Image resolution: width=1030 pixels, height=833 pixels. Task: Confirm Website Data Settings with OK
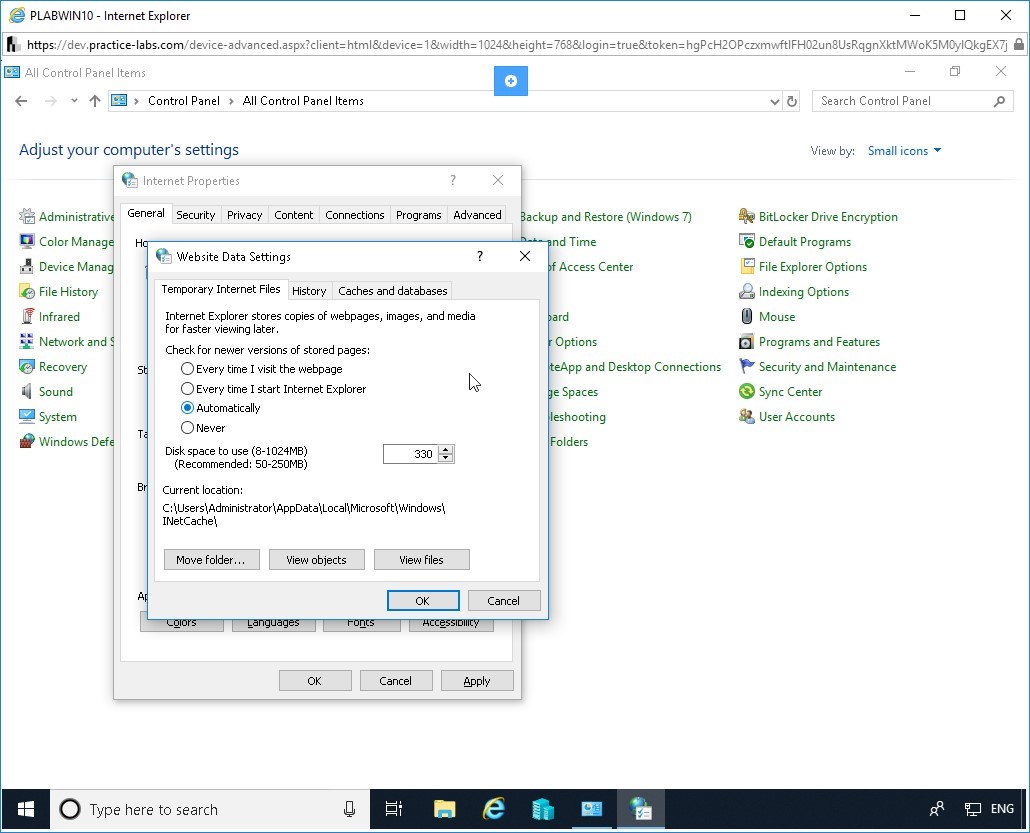[x=422, y=600]
